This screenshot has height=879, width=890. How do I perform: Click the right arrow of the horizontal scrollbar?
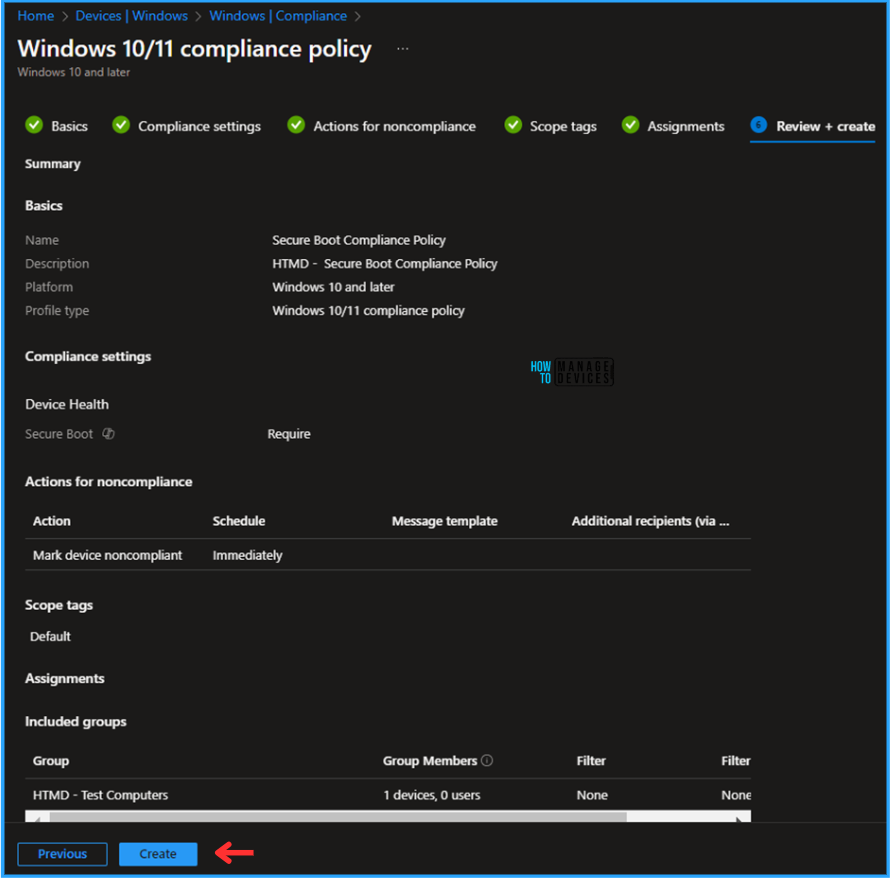[740, 817]
